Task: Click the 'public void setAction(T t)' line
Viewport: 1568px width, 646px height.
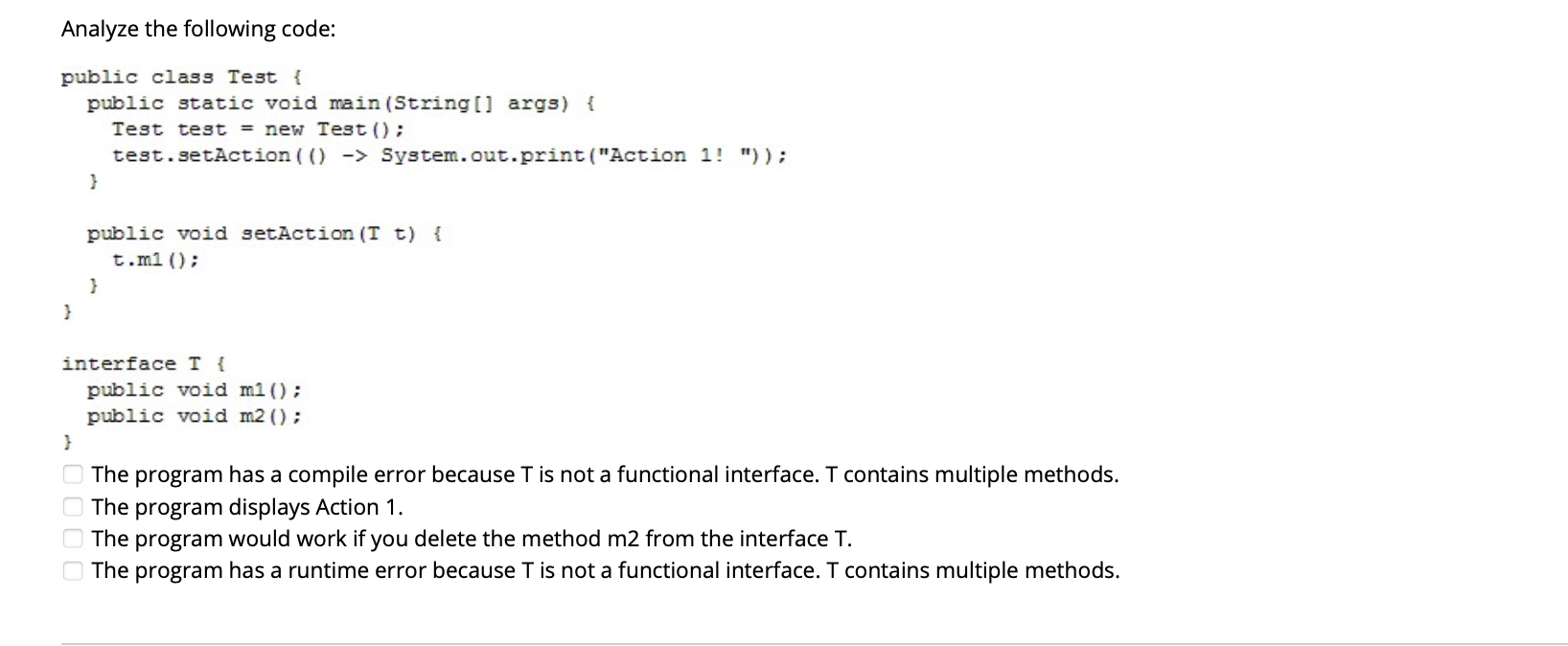Action: (264, 233)
